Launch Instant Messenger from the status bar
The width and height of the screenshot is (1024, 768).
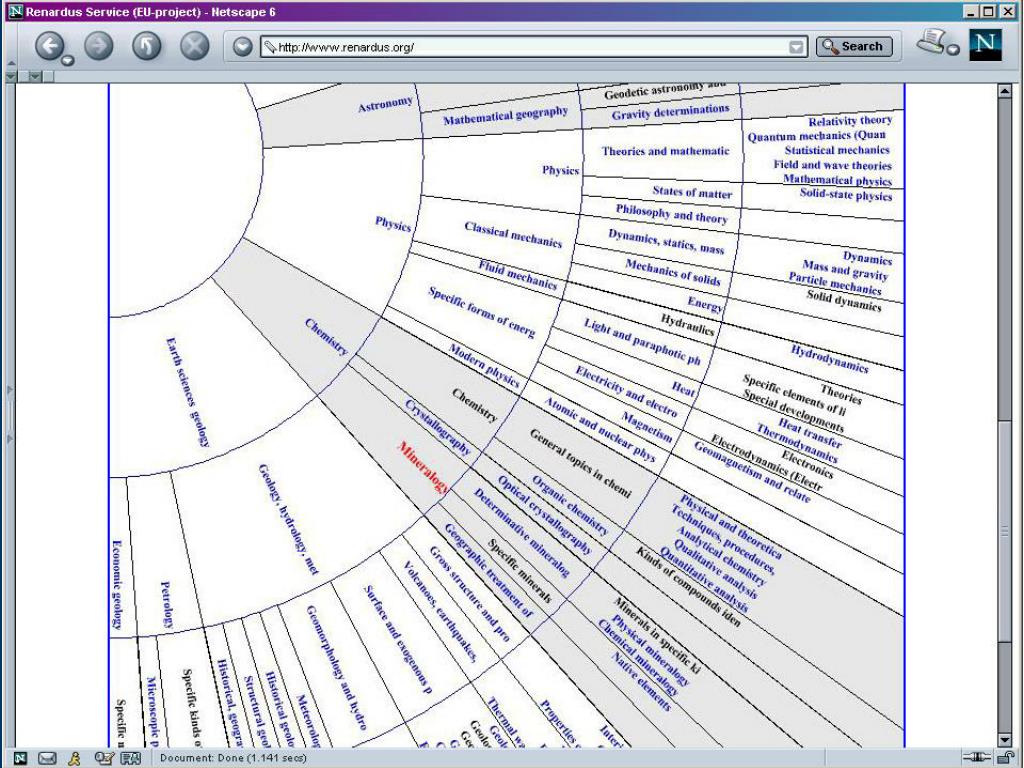click(x=74, y=758)
